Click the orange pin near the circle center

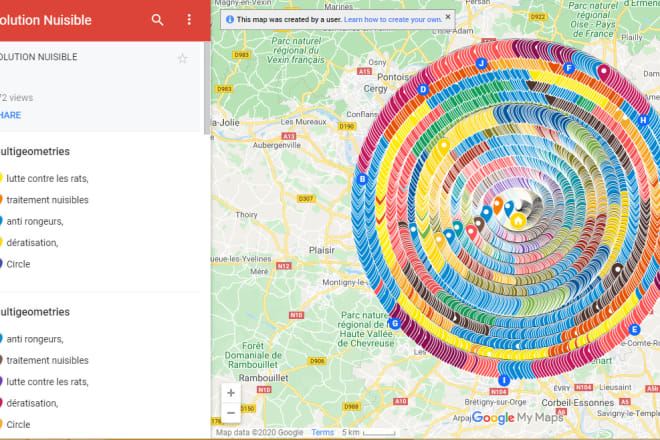pos(498,205)
